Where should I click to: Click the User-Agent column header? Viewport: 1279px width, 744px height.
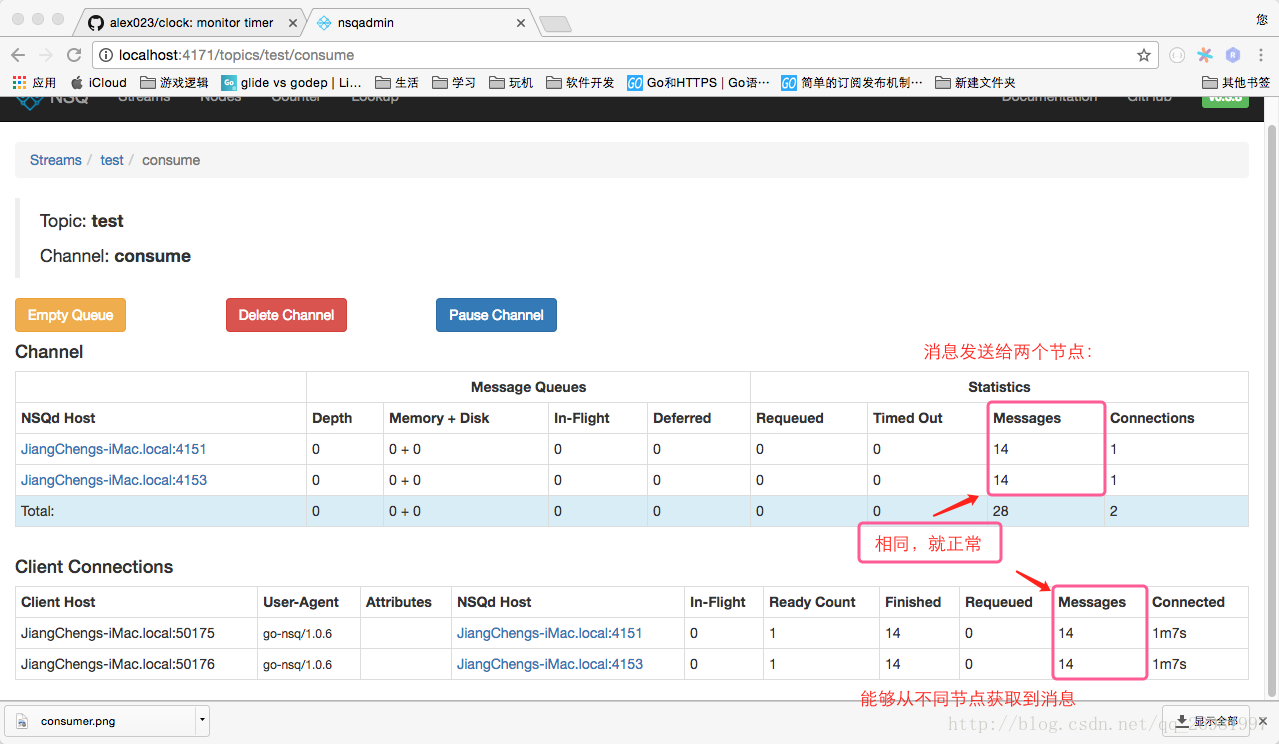point(301,602)
